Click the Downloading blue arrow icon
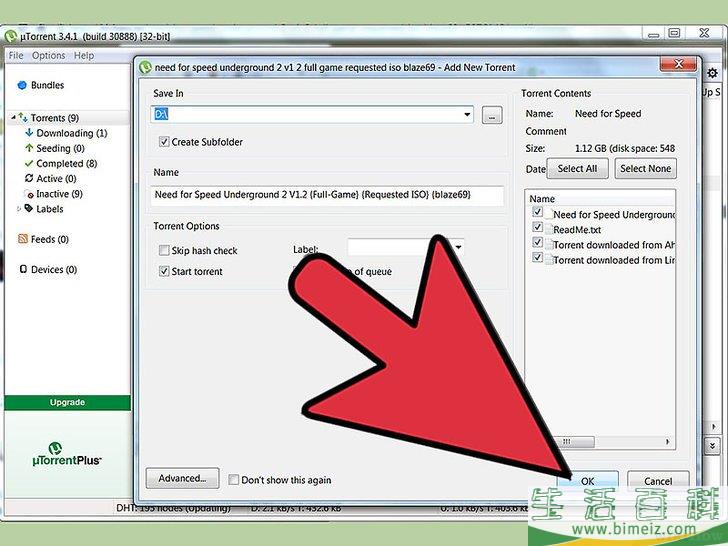 click(x=29, y=133)
